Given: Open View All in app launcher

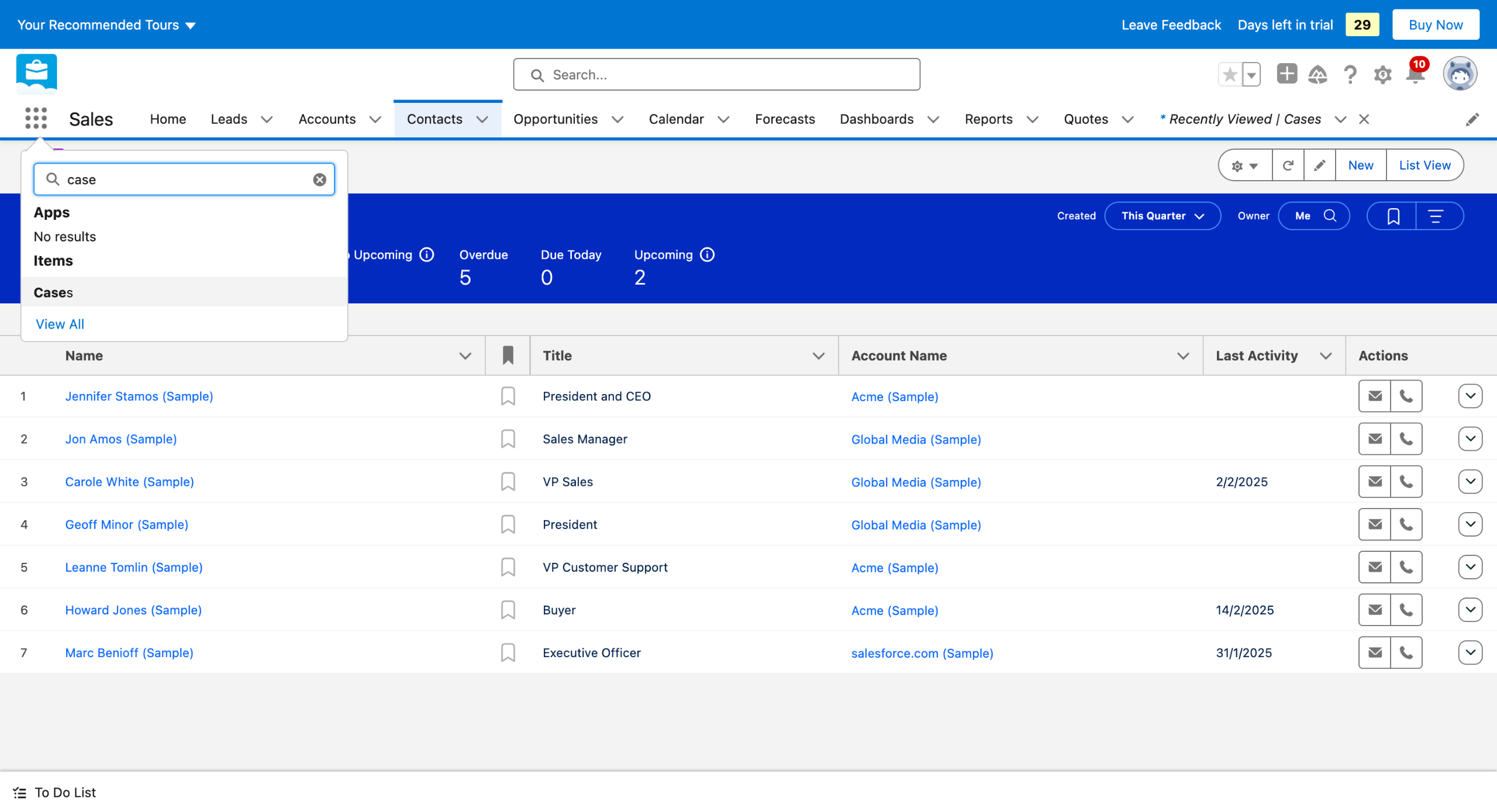Looking at the screenshot, I should [60, 324].
